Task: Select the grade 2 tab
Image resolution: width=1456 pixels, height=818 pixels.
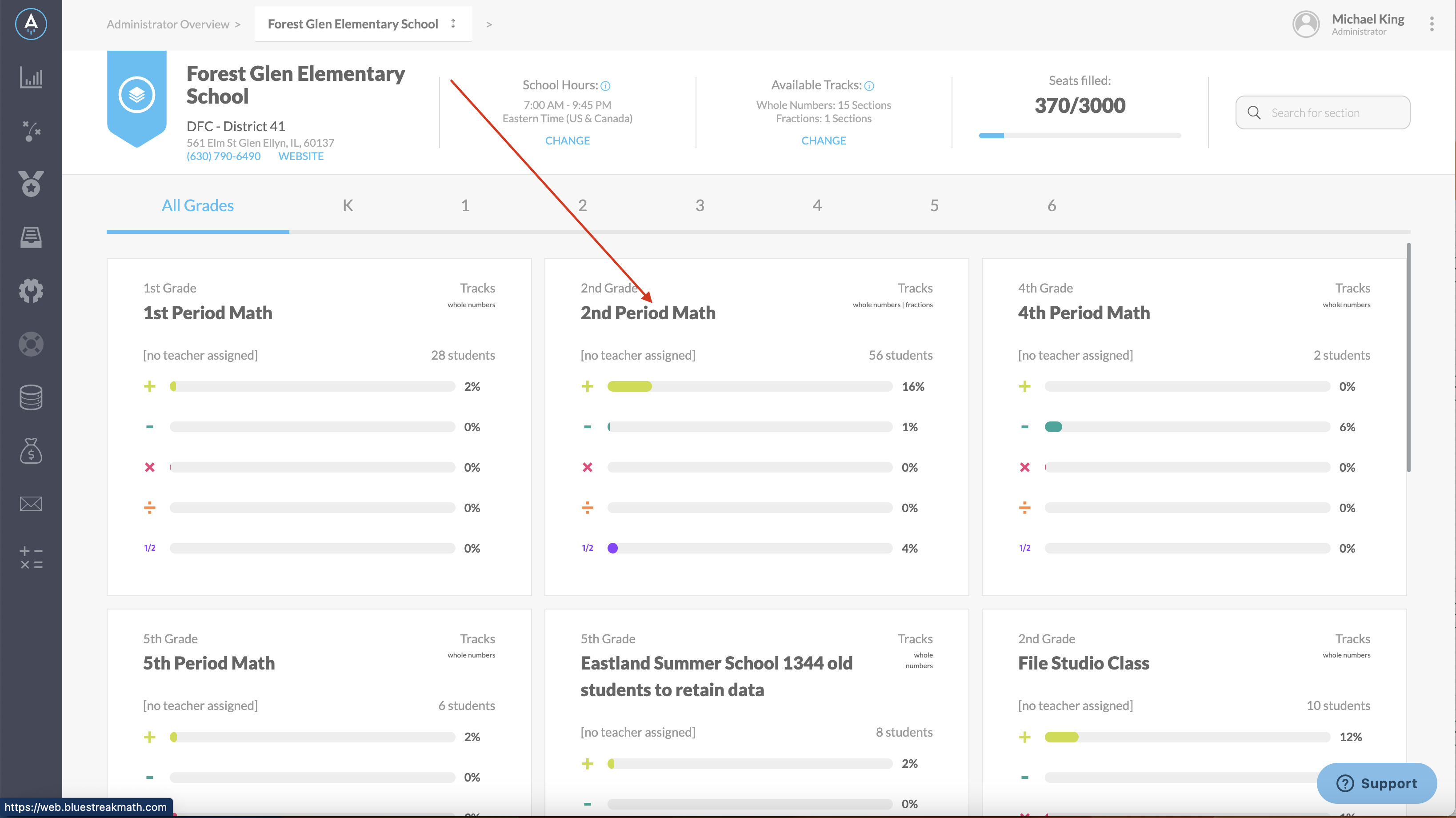Action: point(582,205)
